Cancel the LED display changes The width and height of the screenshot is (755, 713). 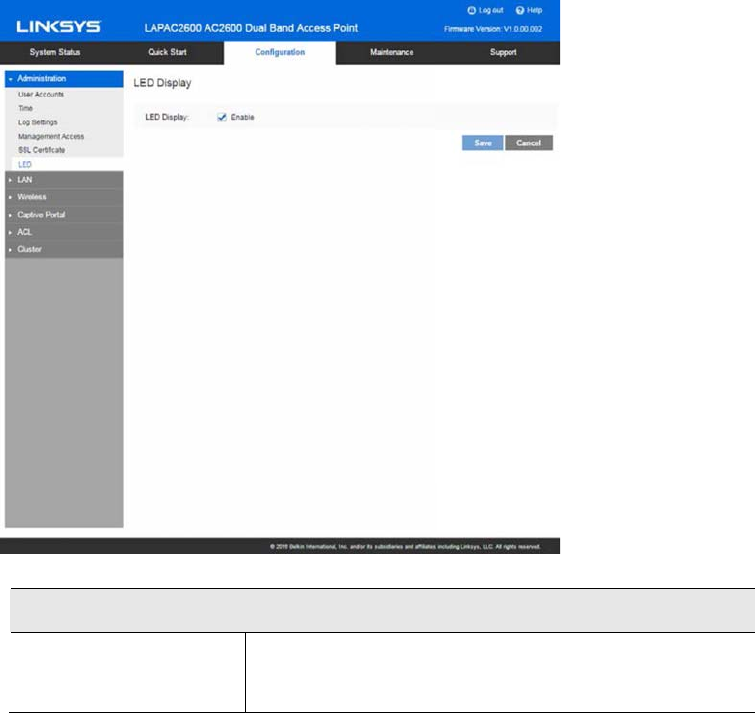[529, 143]
